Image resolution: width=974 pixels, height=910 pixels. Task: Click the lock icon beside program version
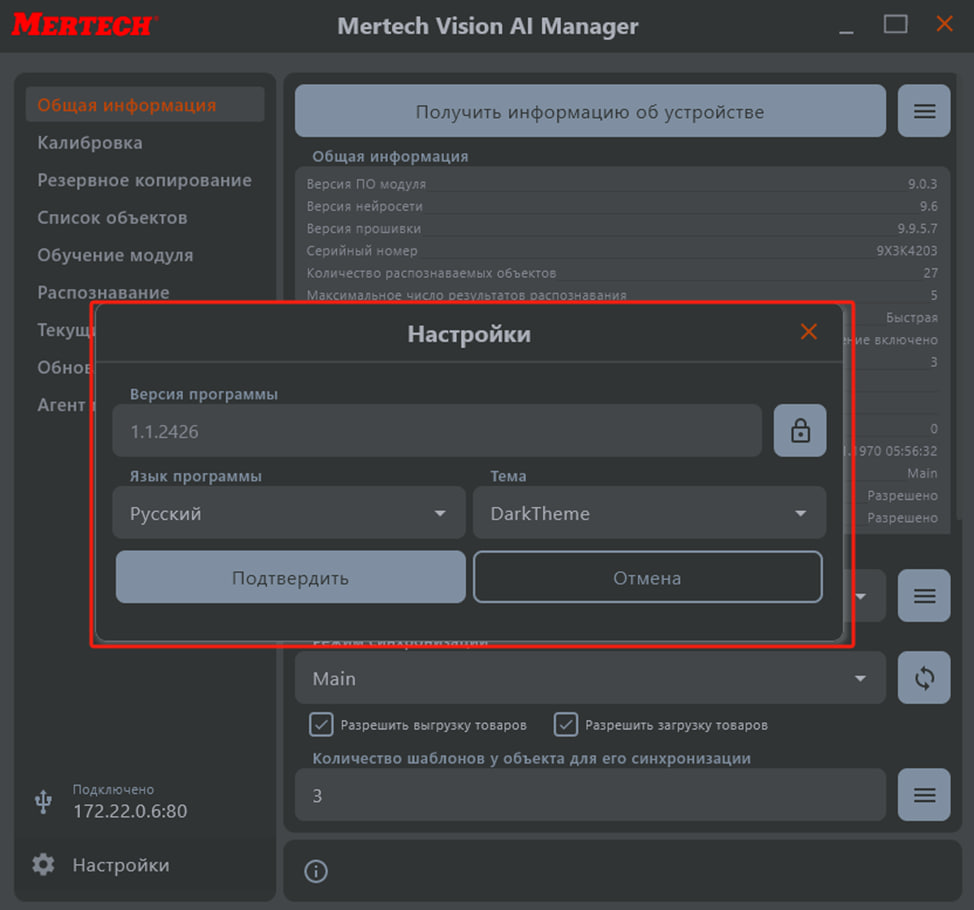[x=800, y=431]
